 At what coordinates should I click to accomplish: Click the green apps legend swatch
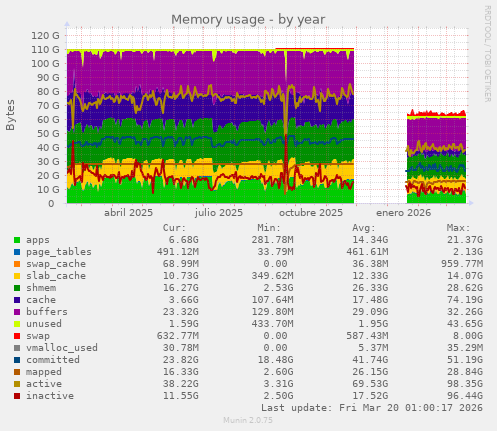(17, 240)
